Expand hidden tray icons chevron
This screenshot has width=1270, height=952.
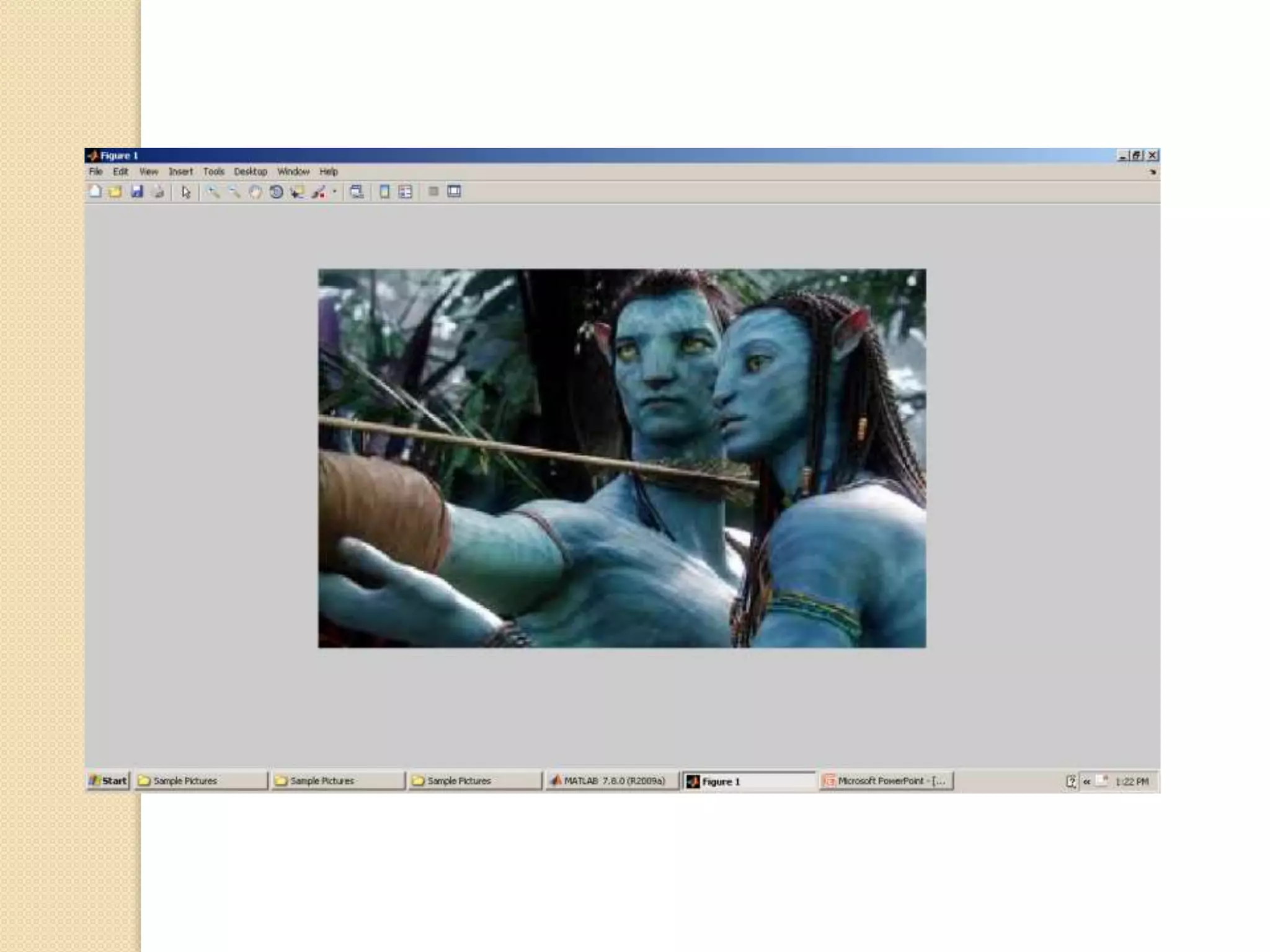(x=1086, y=782)
